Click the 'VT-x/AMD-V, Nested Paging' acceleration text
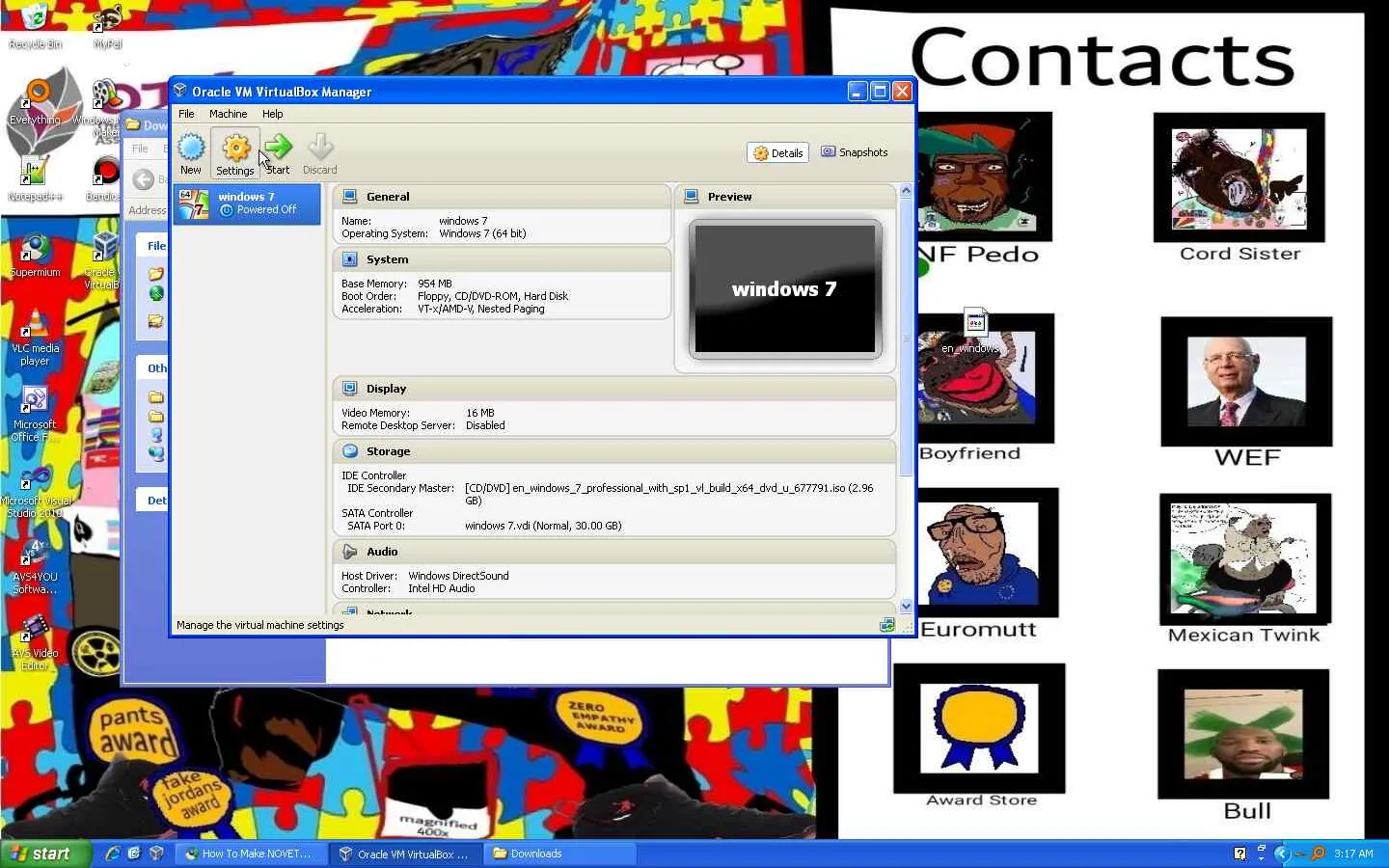This screenshot has height=868, width=1389. [481, 309]
